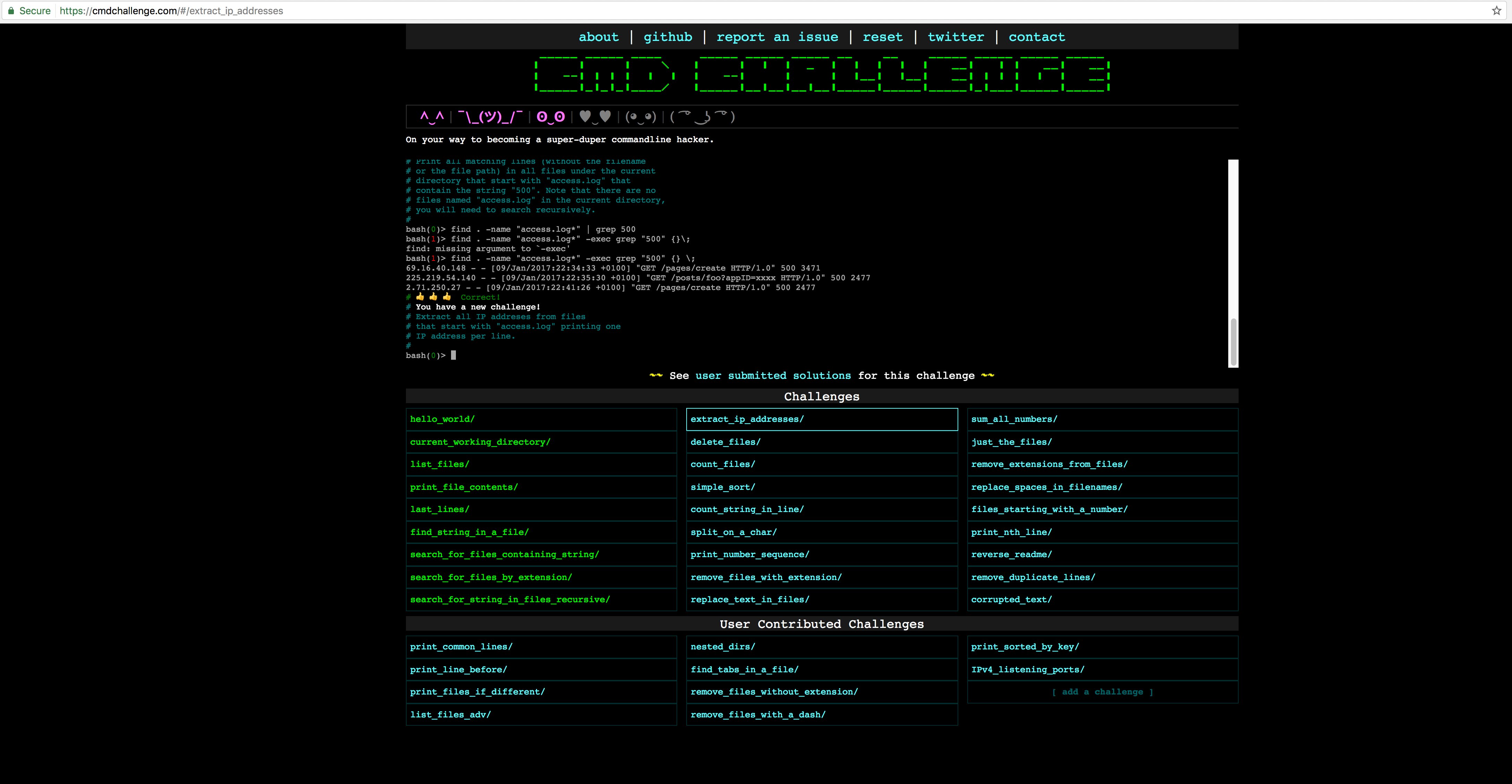
Task: Click the add a challenge button
Action: pyautogui.click(x=1103, y=691)
